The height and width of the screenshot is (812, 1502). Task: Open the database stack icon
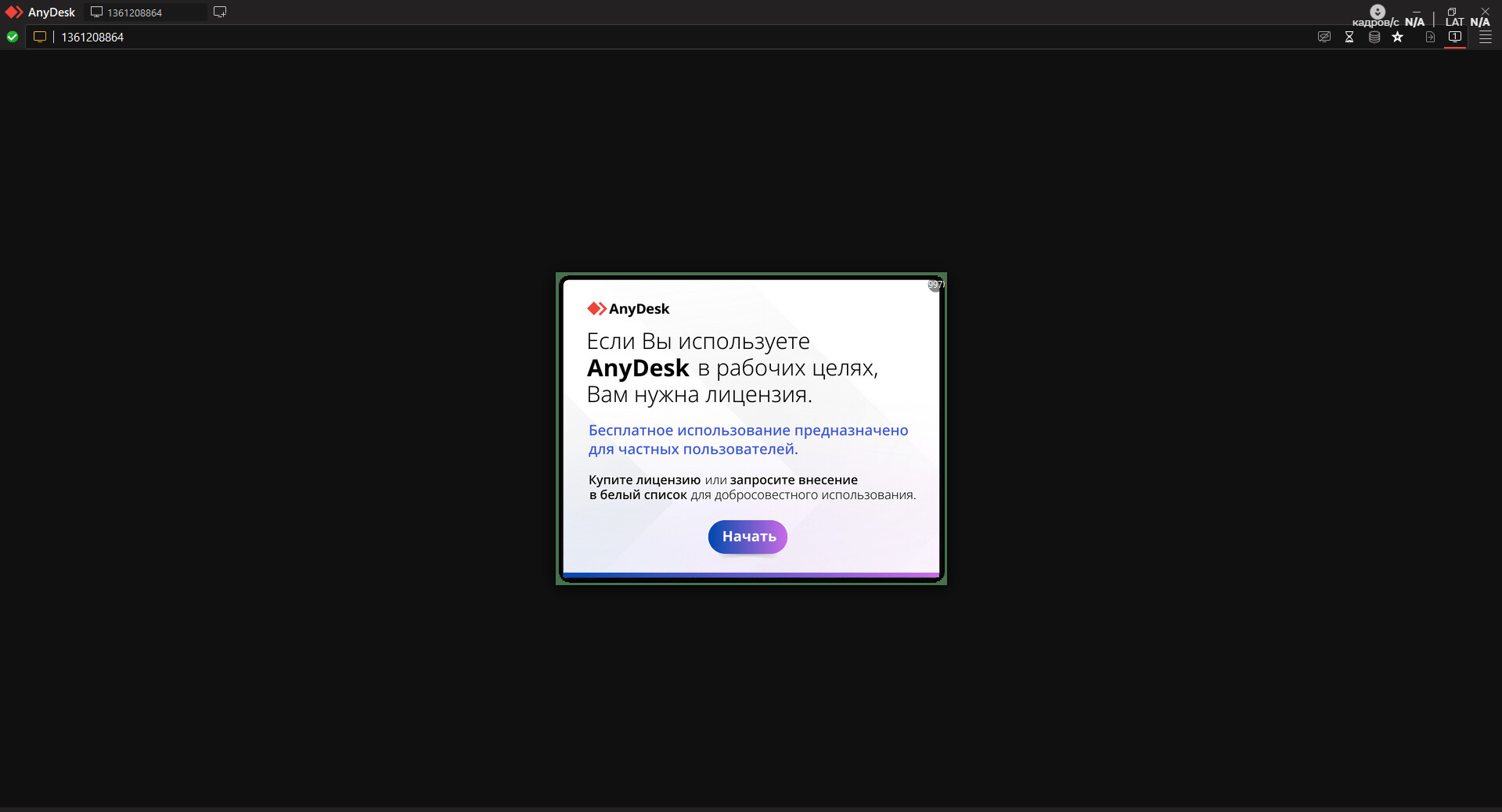coord(1374,37)
